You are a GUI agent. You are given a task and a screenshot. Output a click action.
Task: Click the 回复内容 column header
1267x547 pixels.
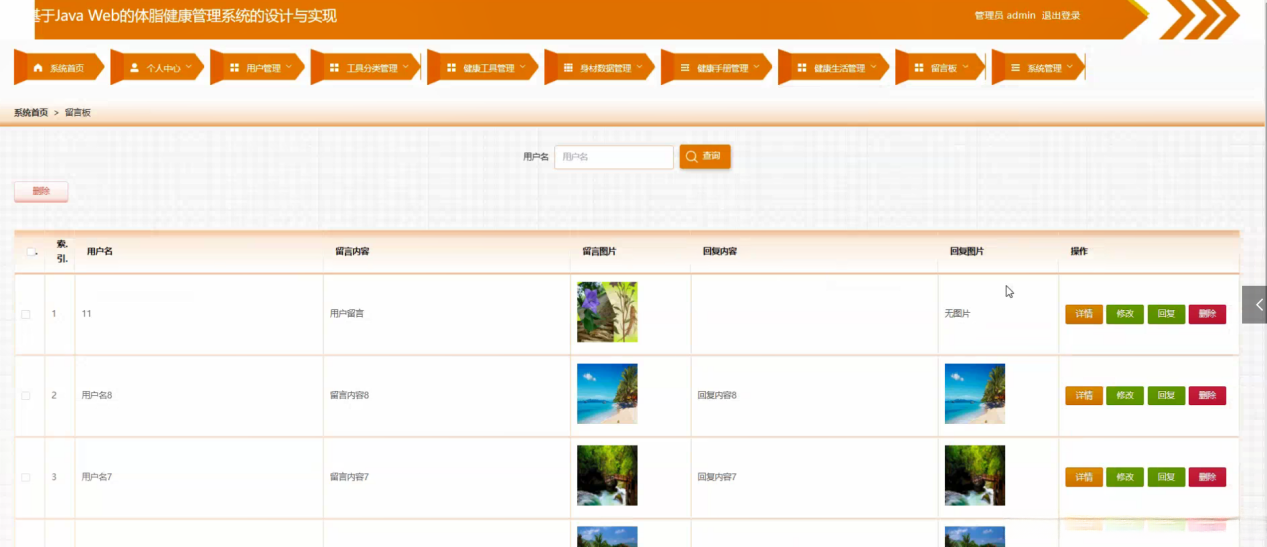(720, 252)
